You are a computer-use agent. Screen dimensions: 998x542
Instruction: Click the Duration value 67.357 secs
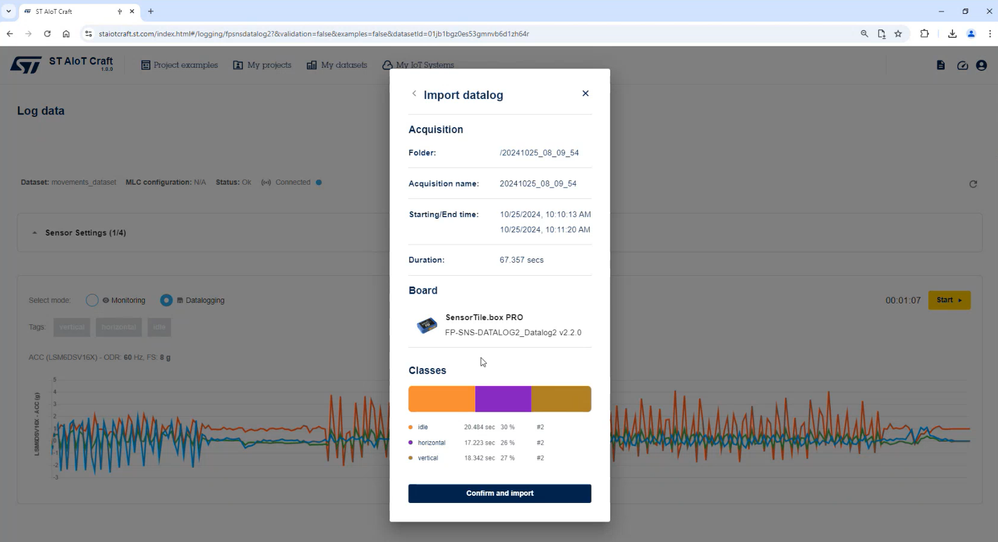point(521,260)
